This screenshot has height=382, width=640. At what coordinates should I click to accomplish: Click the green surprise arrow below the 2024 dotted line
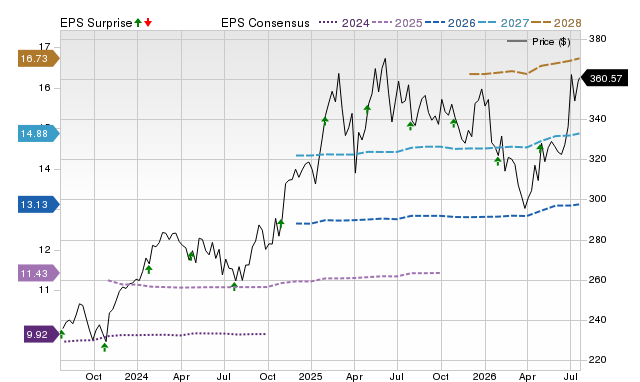coord(105,347)
